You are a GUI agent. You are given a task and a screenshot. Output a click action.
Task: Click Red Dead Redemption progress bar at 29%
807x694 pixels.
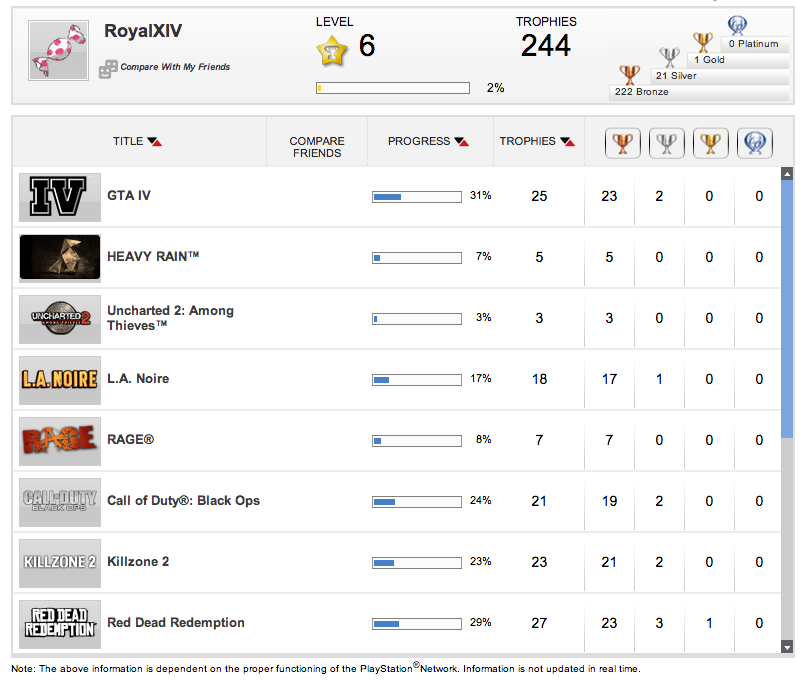tap(417, 623)
